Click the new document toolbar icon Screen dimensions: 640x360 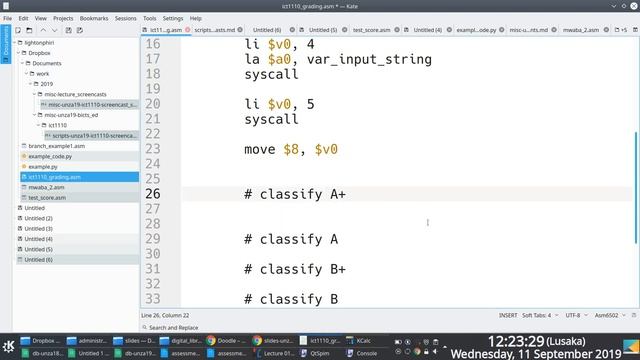click(18, 30)
